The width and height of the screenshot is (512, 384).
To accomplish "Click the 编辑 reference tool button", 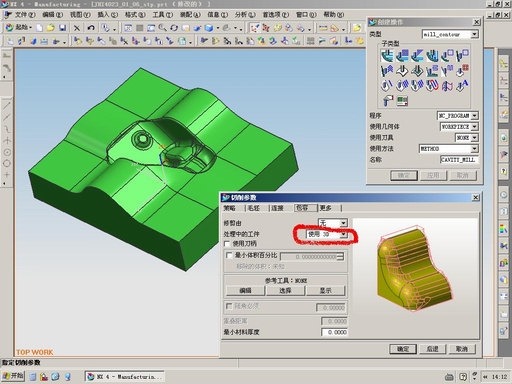I will click(x=245, y=291).
